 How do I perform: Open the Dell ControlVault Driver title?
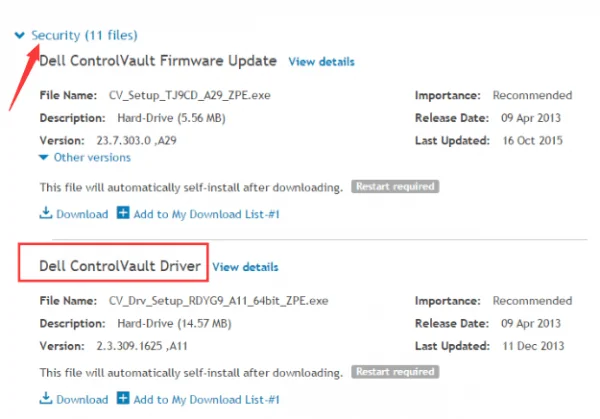(120, 266)
